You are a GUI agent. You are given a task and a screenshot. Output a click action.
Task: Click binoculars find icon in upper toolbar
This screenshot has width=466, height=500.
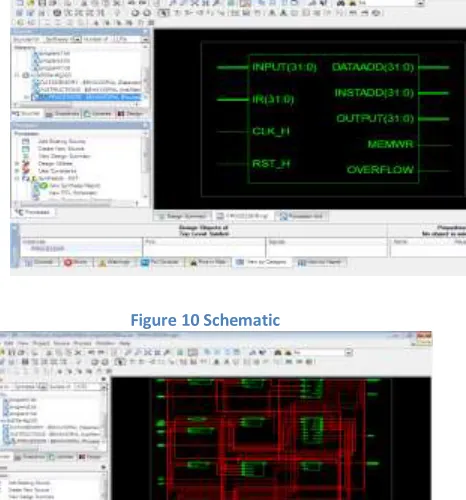point(341,3)
